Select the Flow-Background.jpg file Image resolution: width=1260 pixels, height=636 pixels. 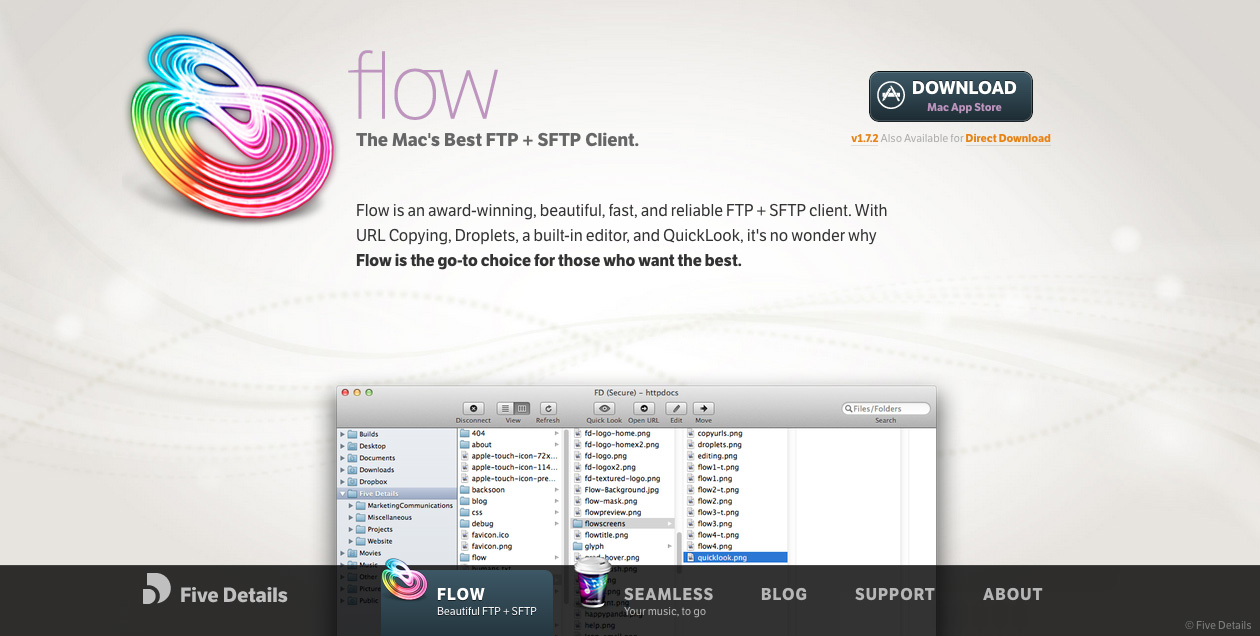(x=622, y=490)
